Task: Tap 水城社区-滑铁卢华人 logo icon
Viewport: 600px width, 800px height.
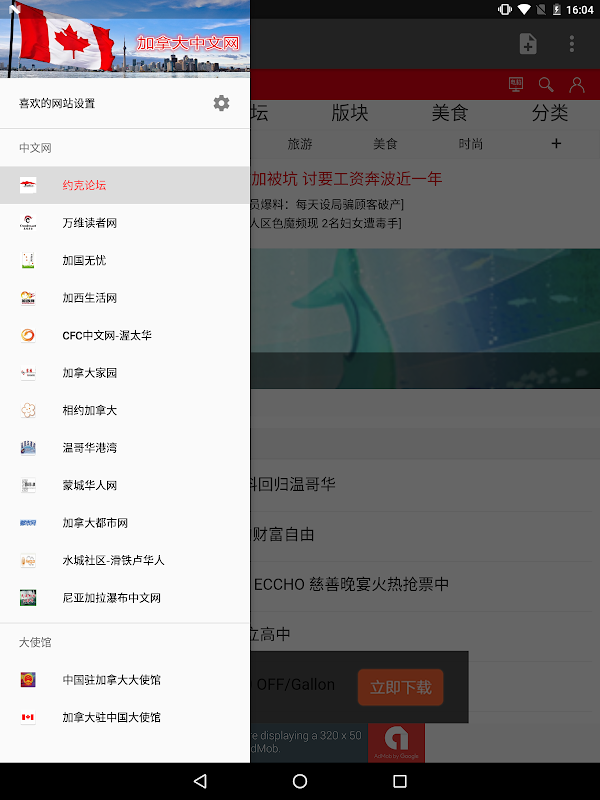Action: click(x=28, y=560)
